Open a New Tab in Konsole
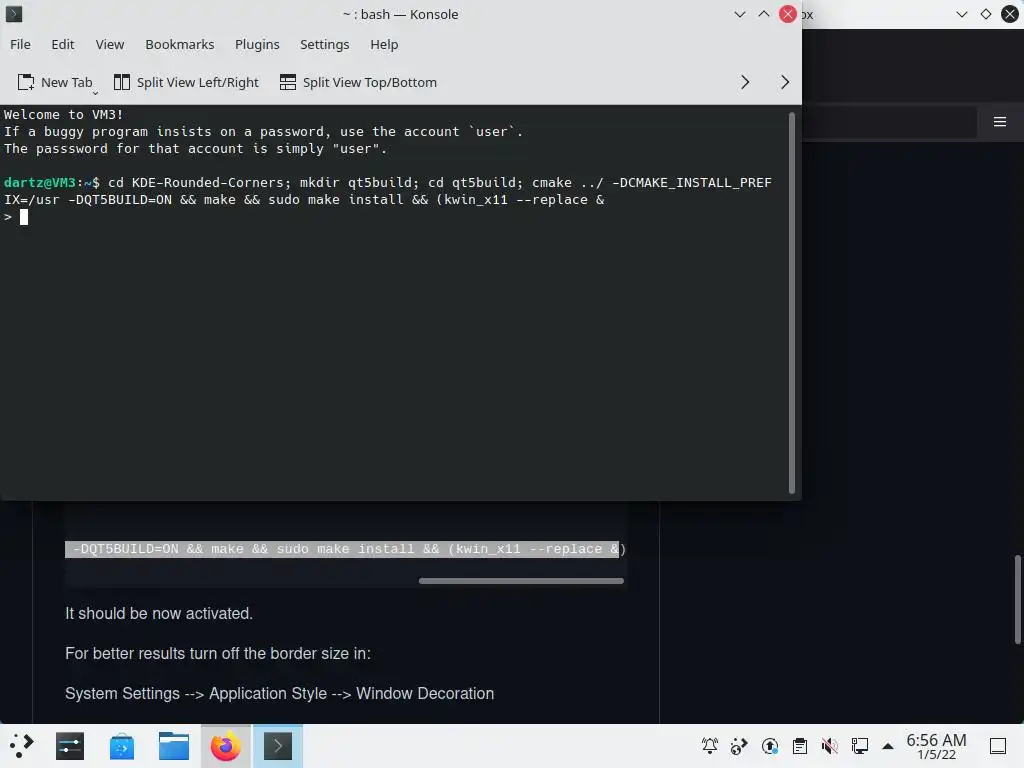The height and width of the screenshot is (768, 1024). [x=55, y=82]
